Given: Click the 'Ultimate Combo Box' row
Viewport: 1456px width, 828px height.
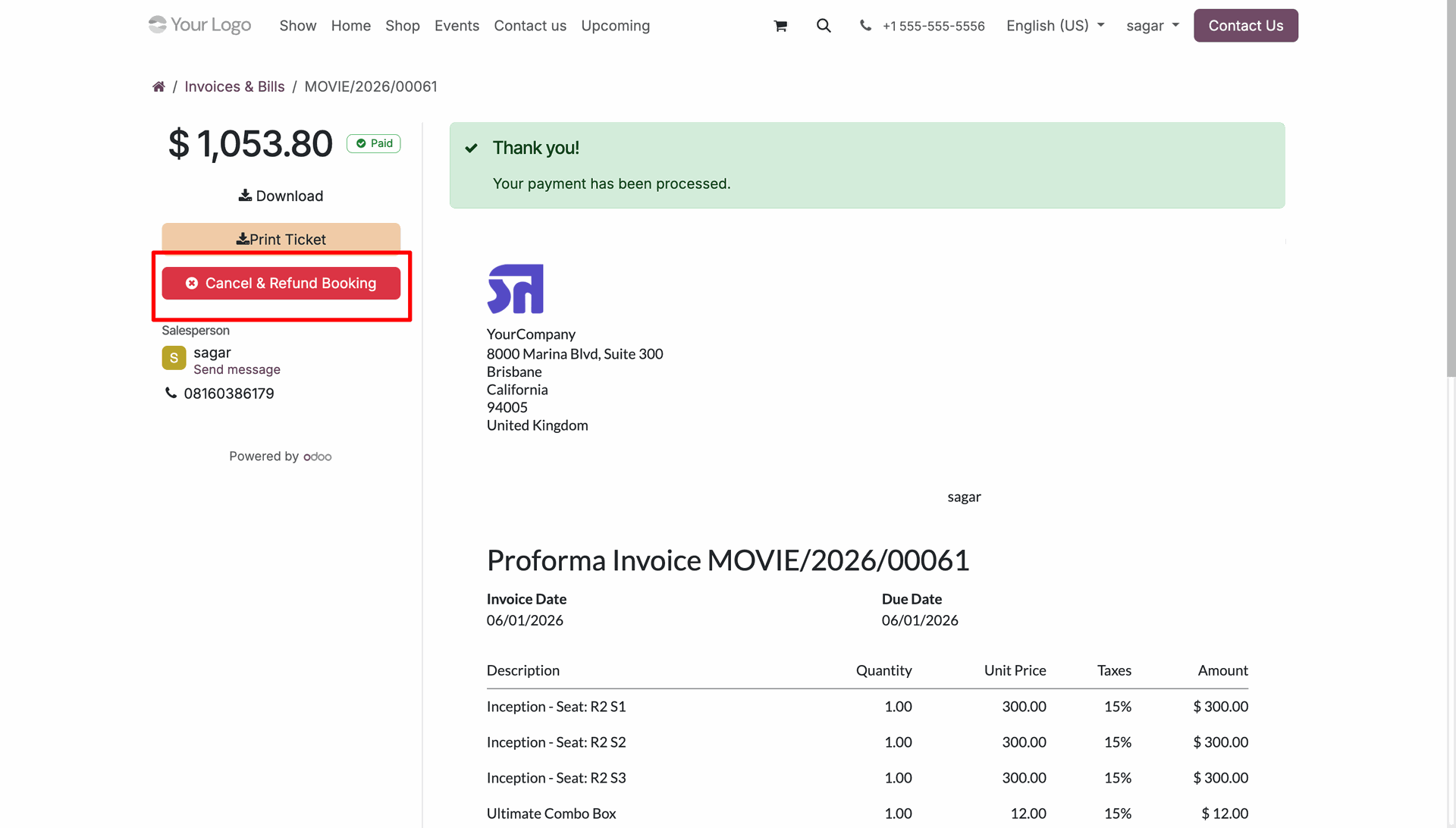Looking at the screenshot, I should [868, 814].
